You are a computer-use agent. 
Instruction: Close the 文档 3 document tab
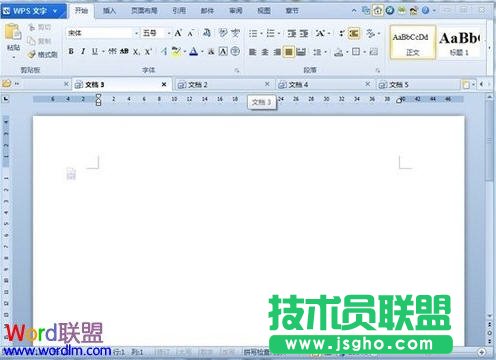click(164, 85)
